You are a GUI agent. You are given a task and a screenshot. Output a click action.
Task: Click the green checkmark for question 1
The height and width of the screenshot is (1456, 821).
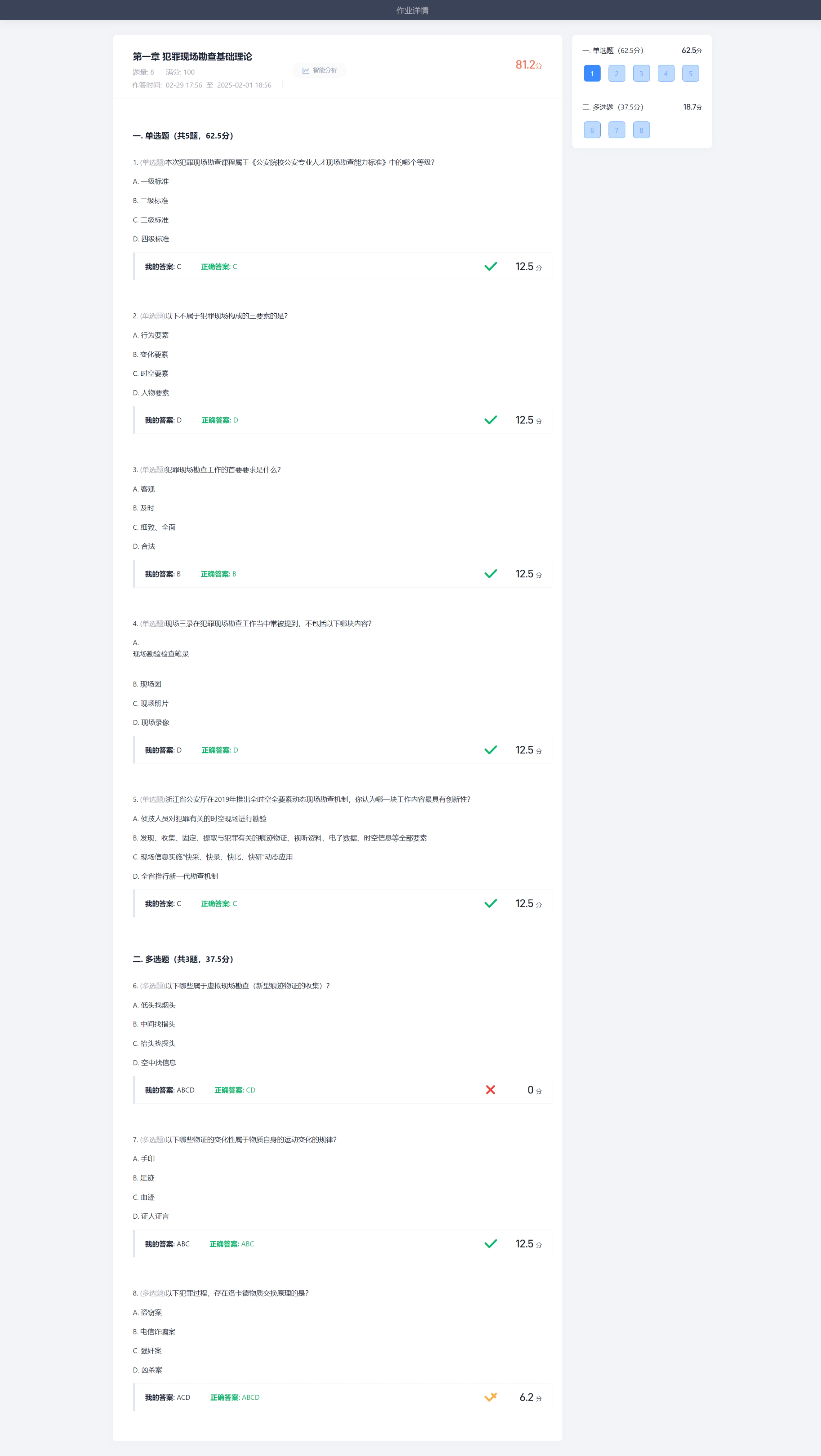click(490, 266)
